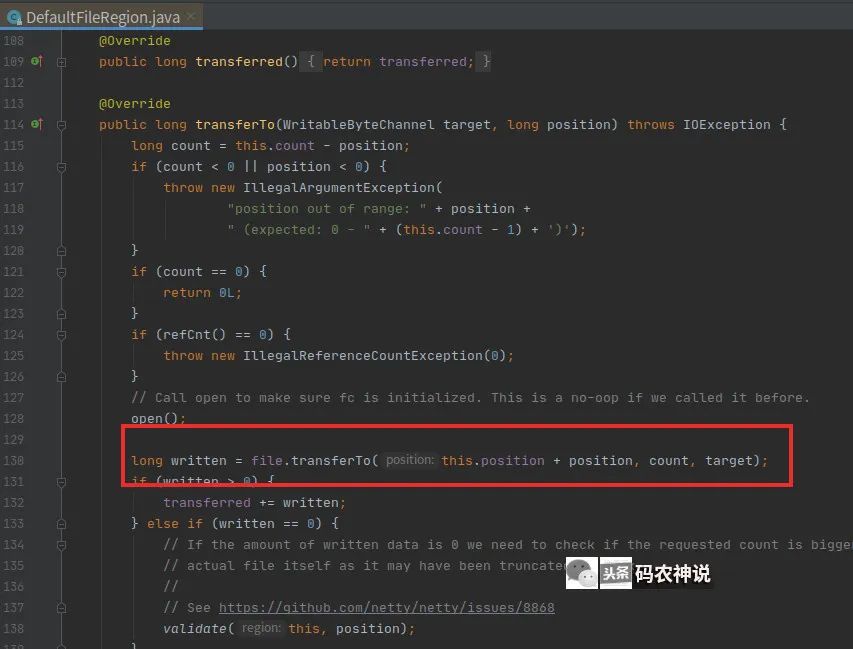
Task: Collapse the count == 0 block at line 121
Action: click(x=61, y=272)
